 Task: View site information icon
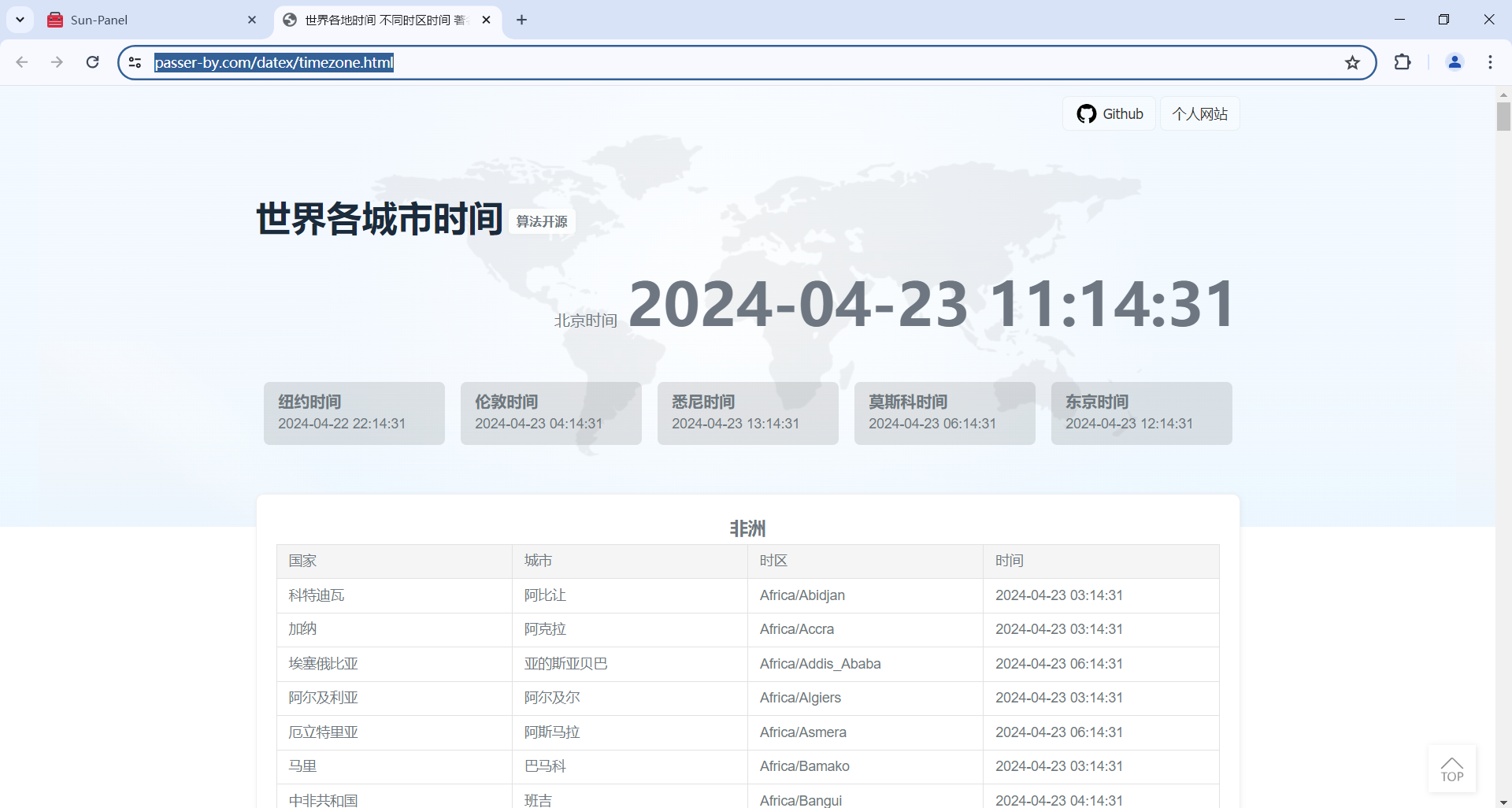tap(135, 62)
